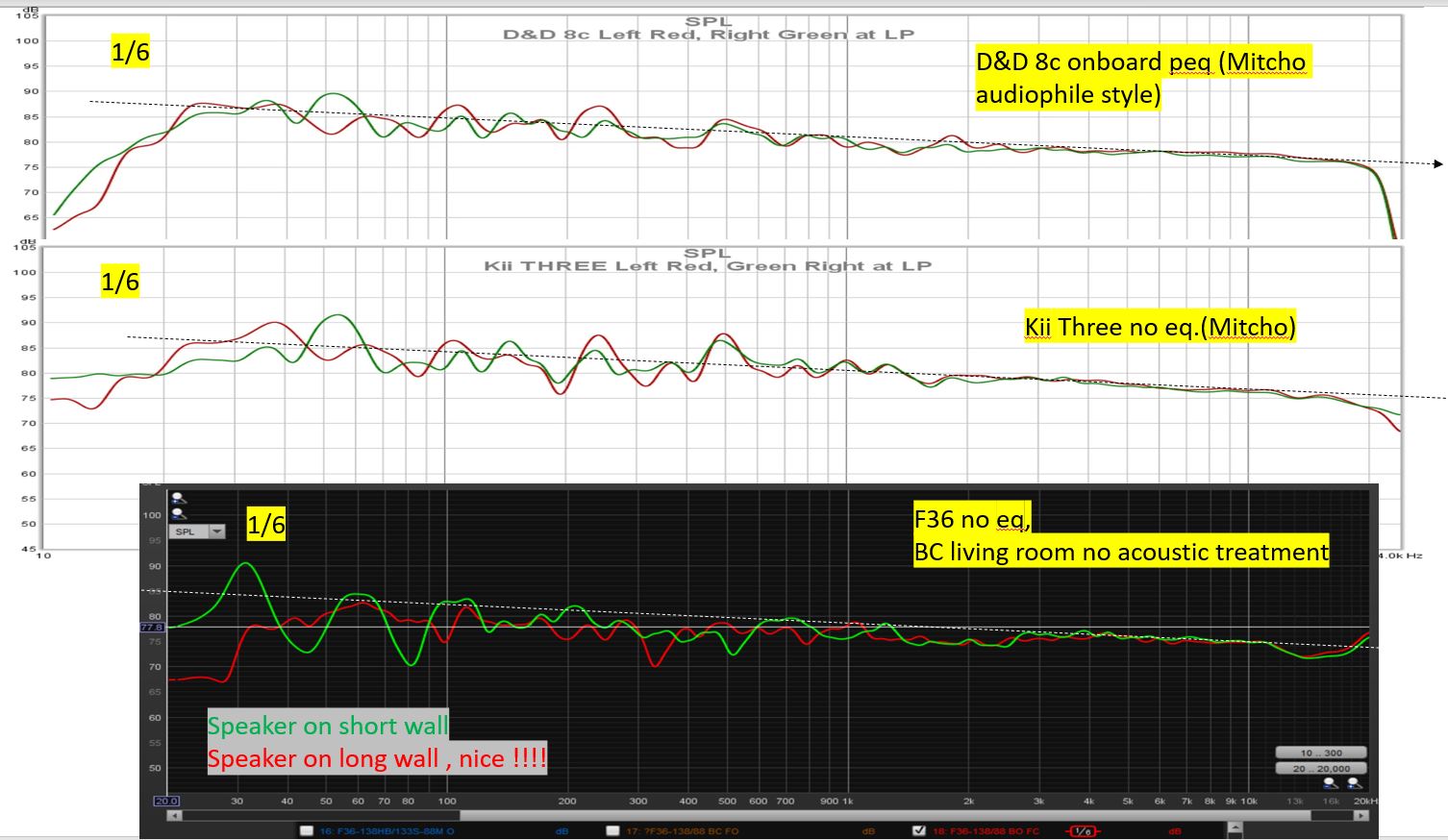Click the 77.8 dB cursor level marker
Viewport: 1448px width, 840px height.
pyautogui.click(x=152, y=628)
